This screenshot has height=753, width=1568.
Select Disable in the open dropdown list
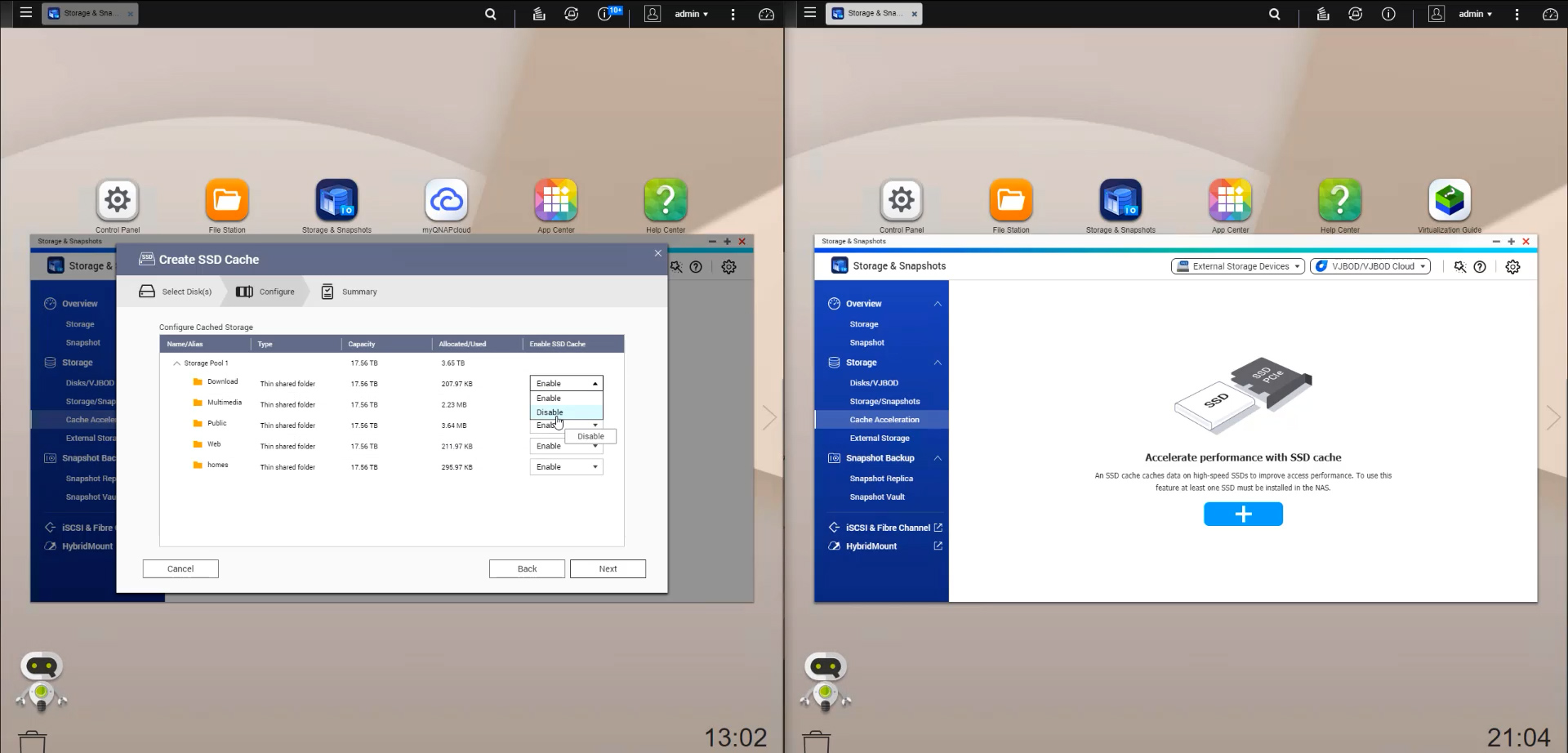tap(550, 412)
